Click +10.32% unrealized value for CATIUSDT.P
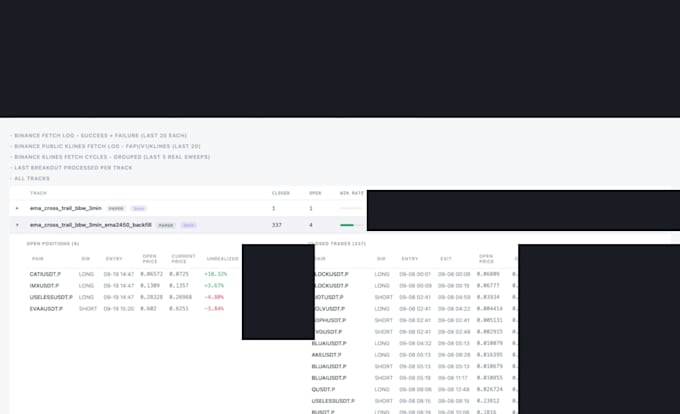This screenshot has height=414, width=680. [216, 274]
